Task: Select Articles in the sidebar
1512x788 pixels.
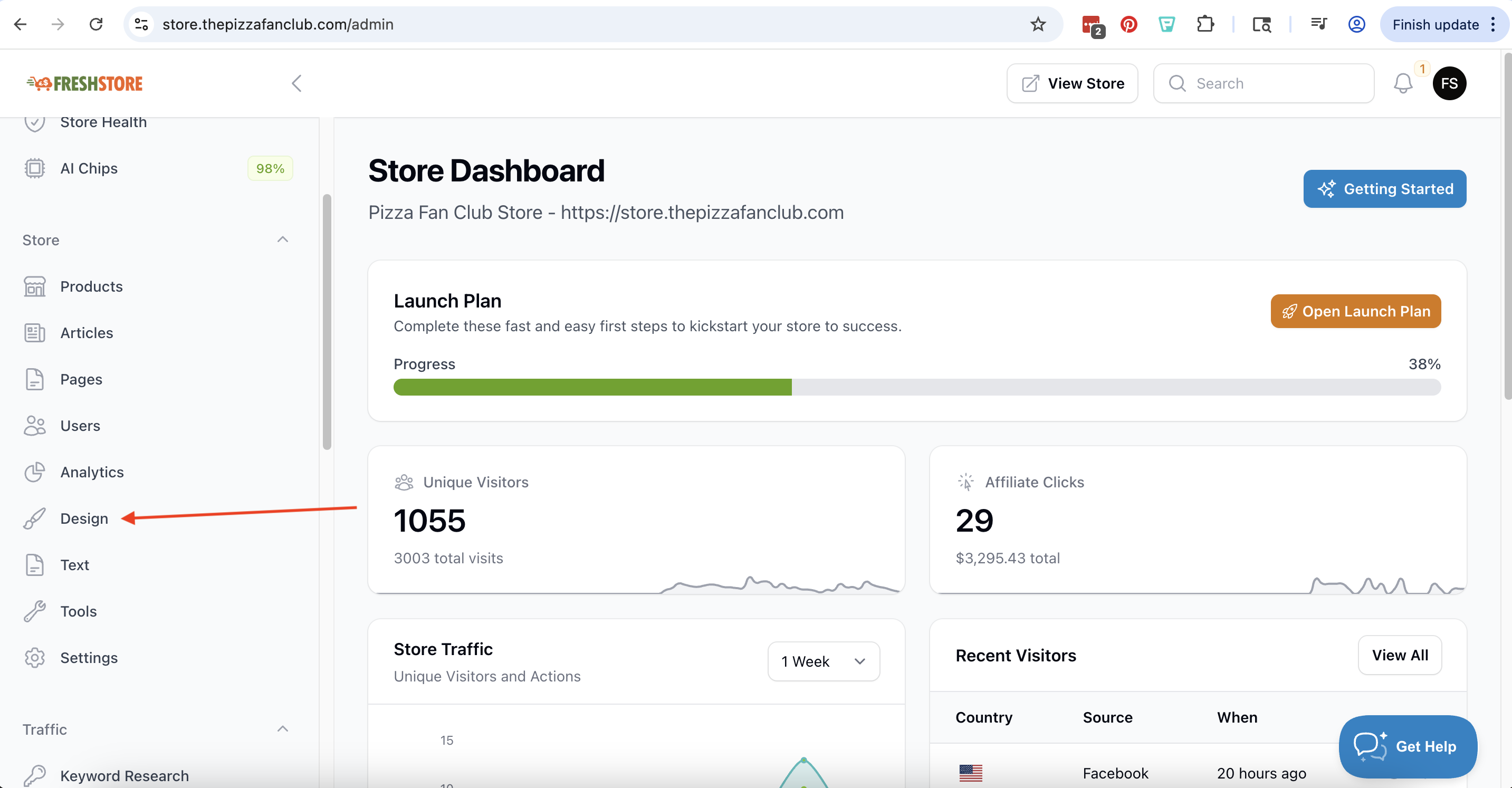Action: click(87, 333)
